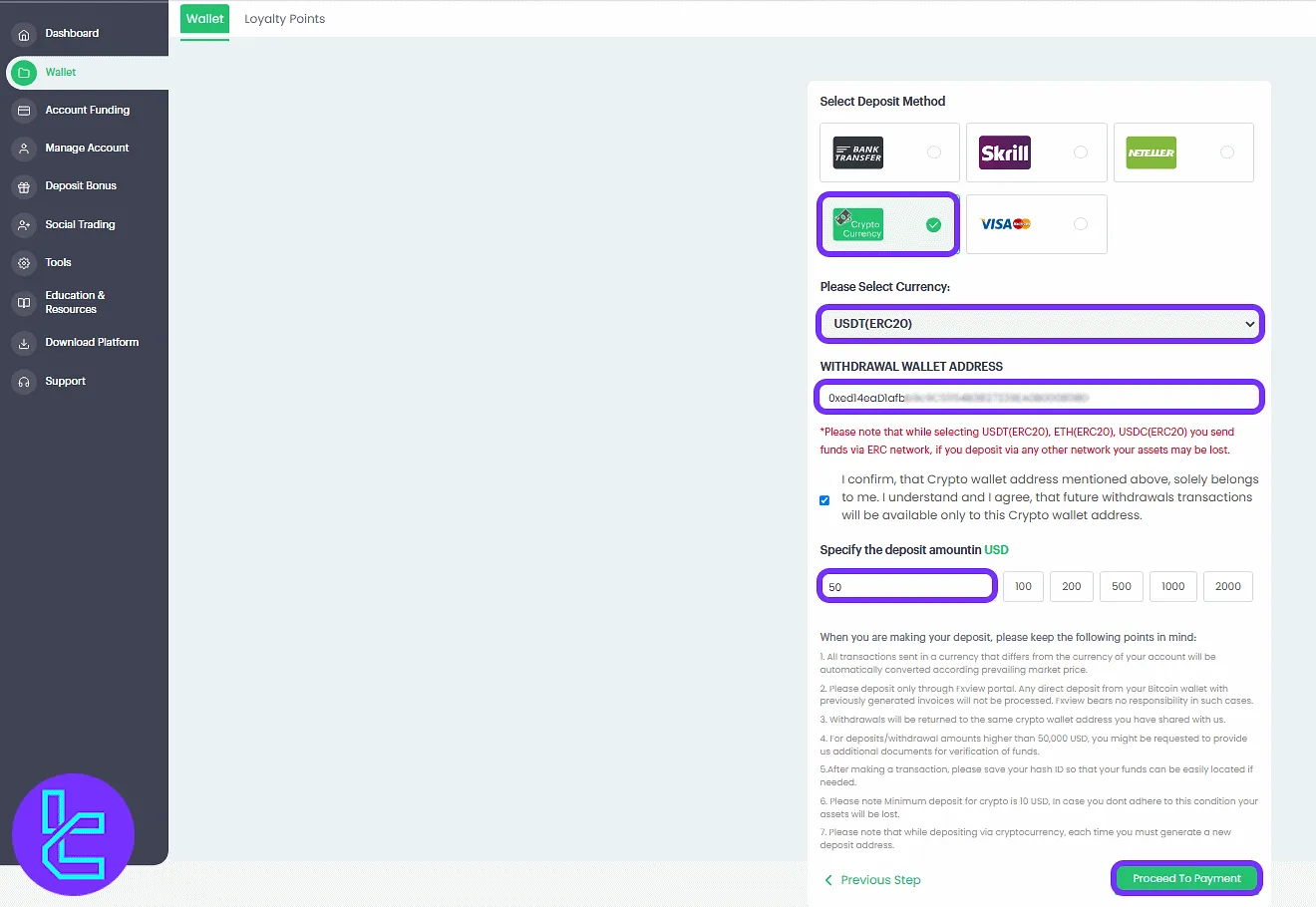This screenshot has width=1316, height=907.
Task: Choose the 500 preset amount
Action: pos(1122,587)
